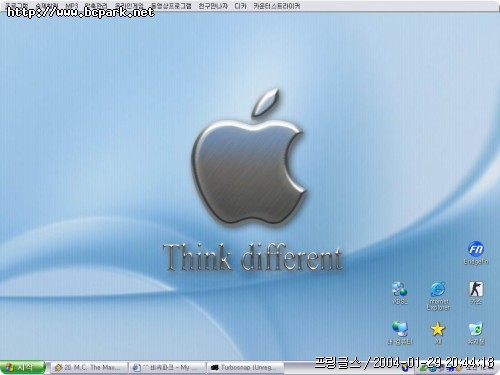Open the MP3 folder in the top toolbar
This screenshot has width=500, height=375.
pyautogui.click(x=71, y=6)
